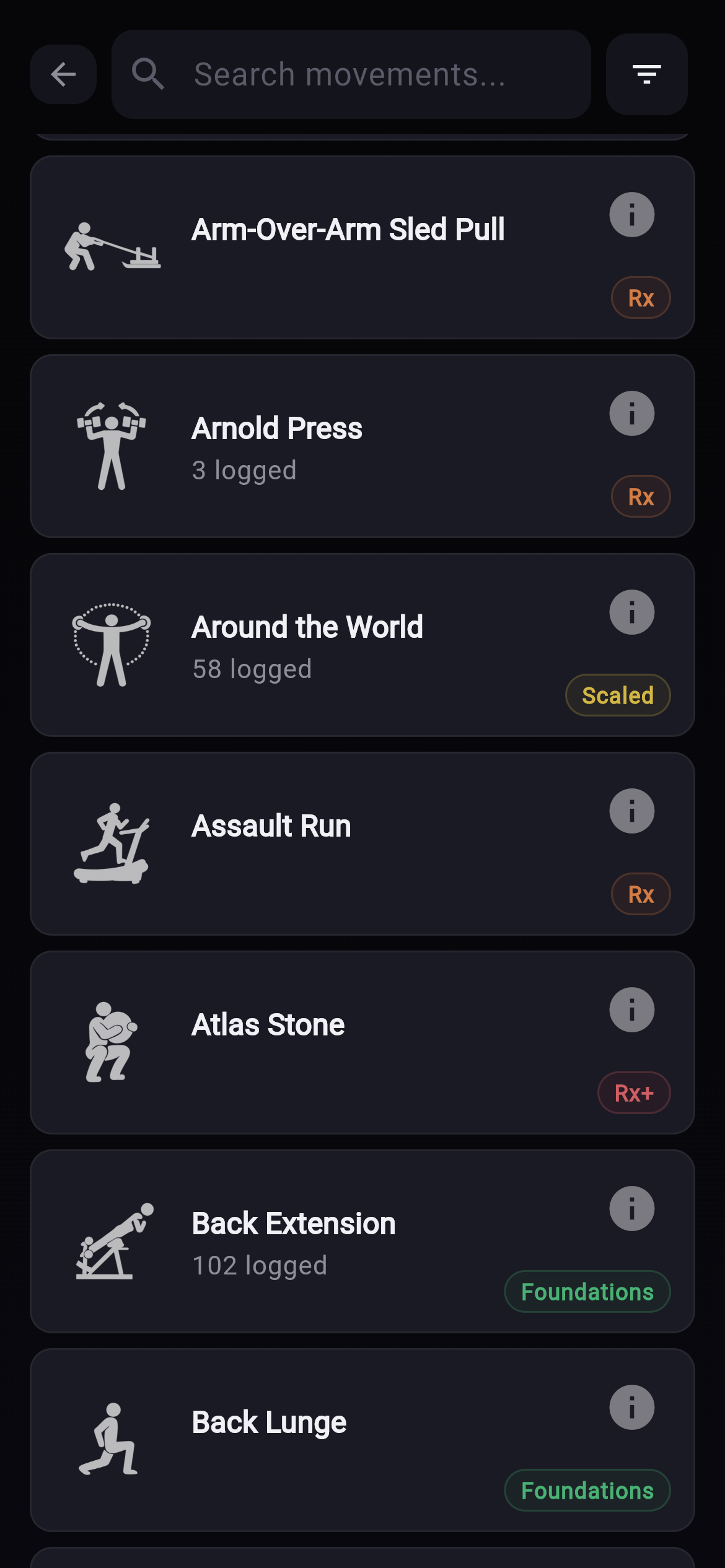This screenshot has width=725, height=1568.
Task: Click the Search movements field
Action: click(351, 74)
